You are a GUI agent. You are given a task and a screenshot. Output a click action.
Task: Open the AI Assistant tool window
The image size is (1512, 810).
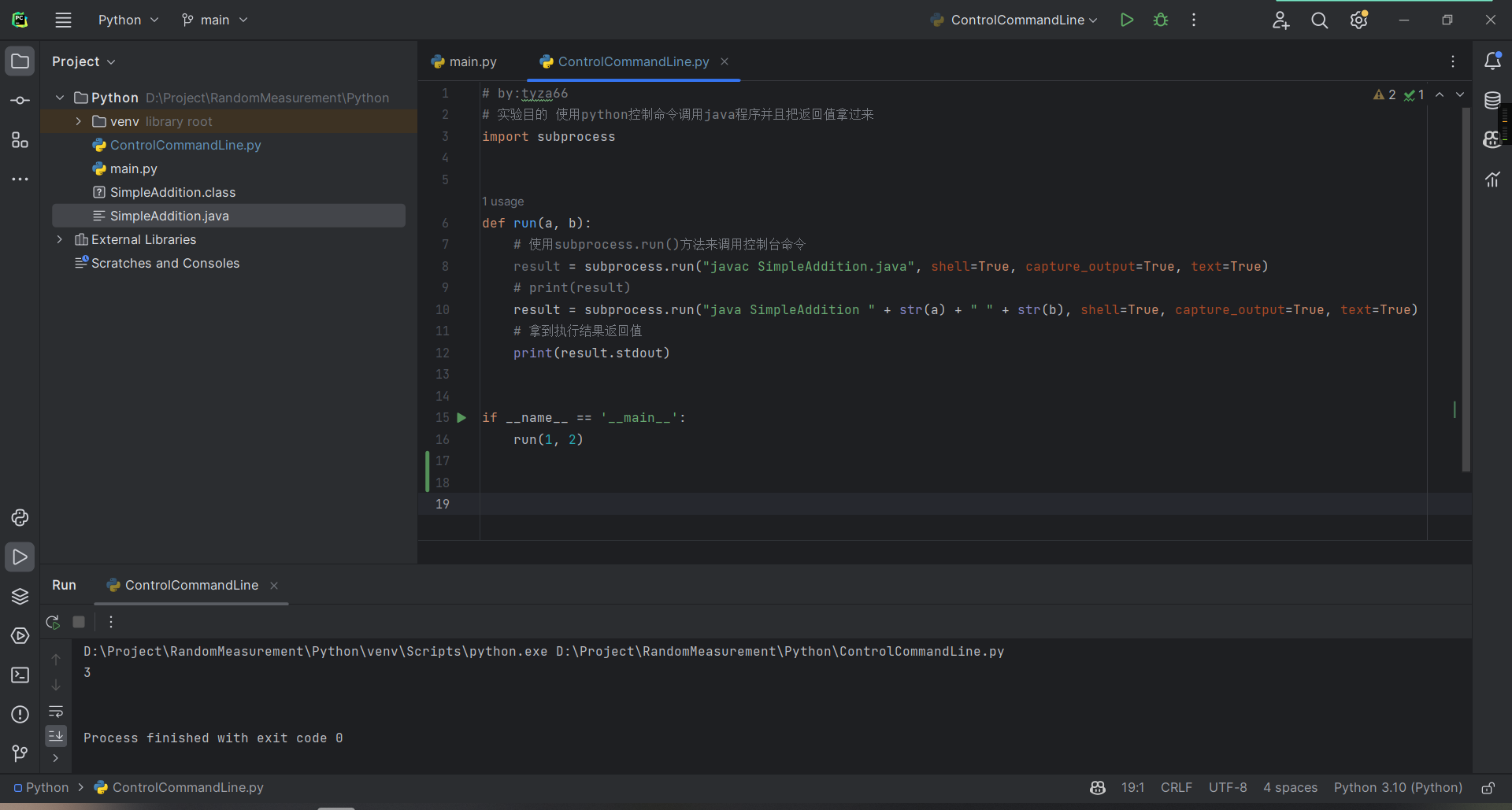1491,139
